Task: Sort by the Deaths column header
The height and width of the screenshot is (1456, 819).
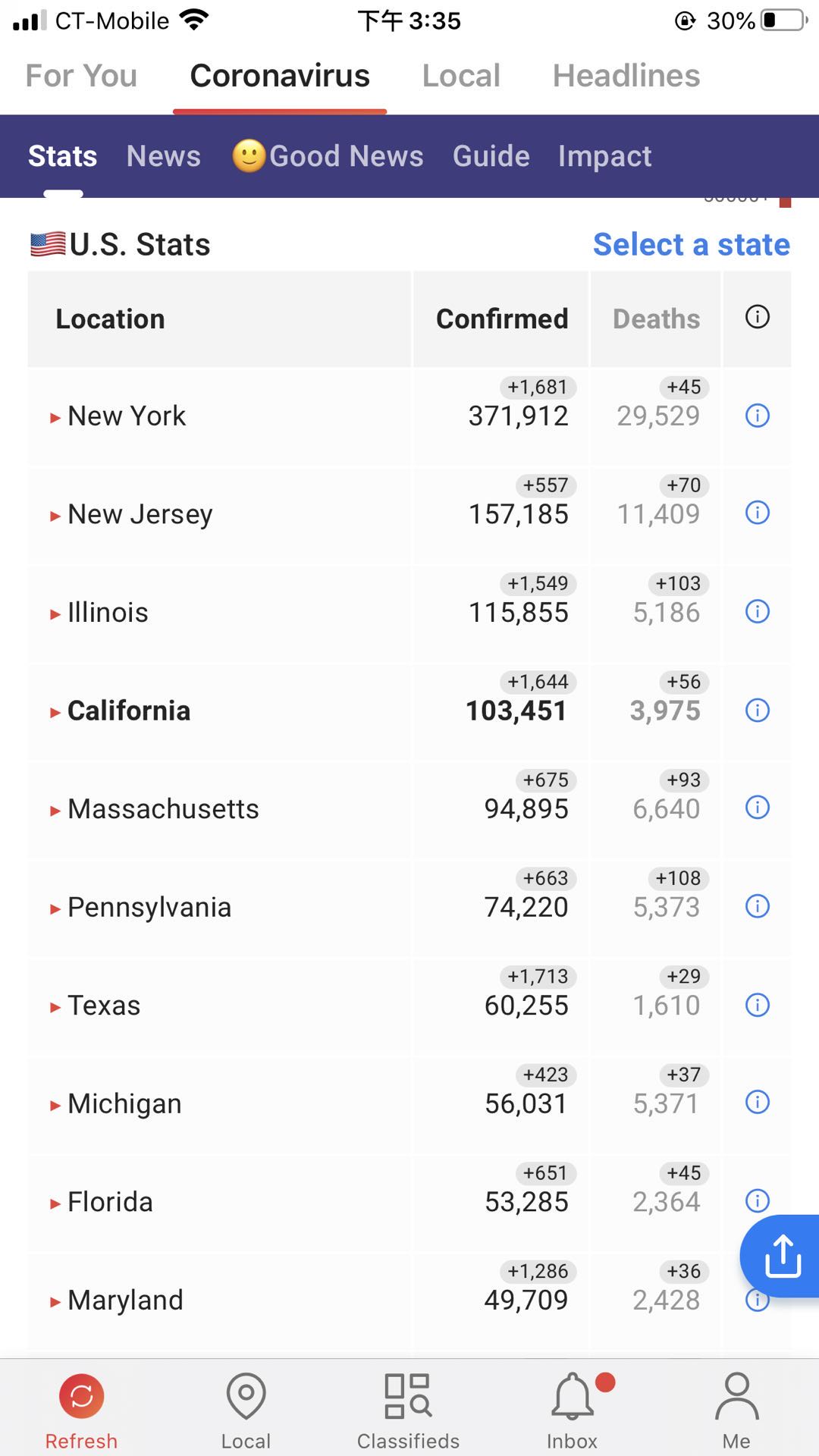Action: point(656,319)
